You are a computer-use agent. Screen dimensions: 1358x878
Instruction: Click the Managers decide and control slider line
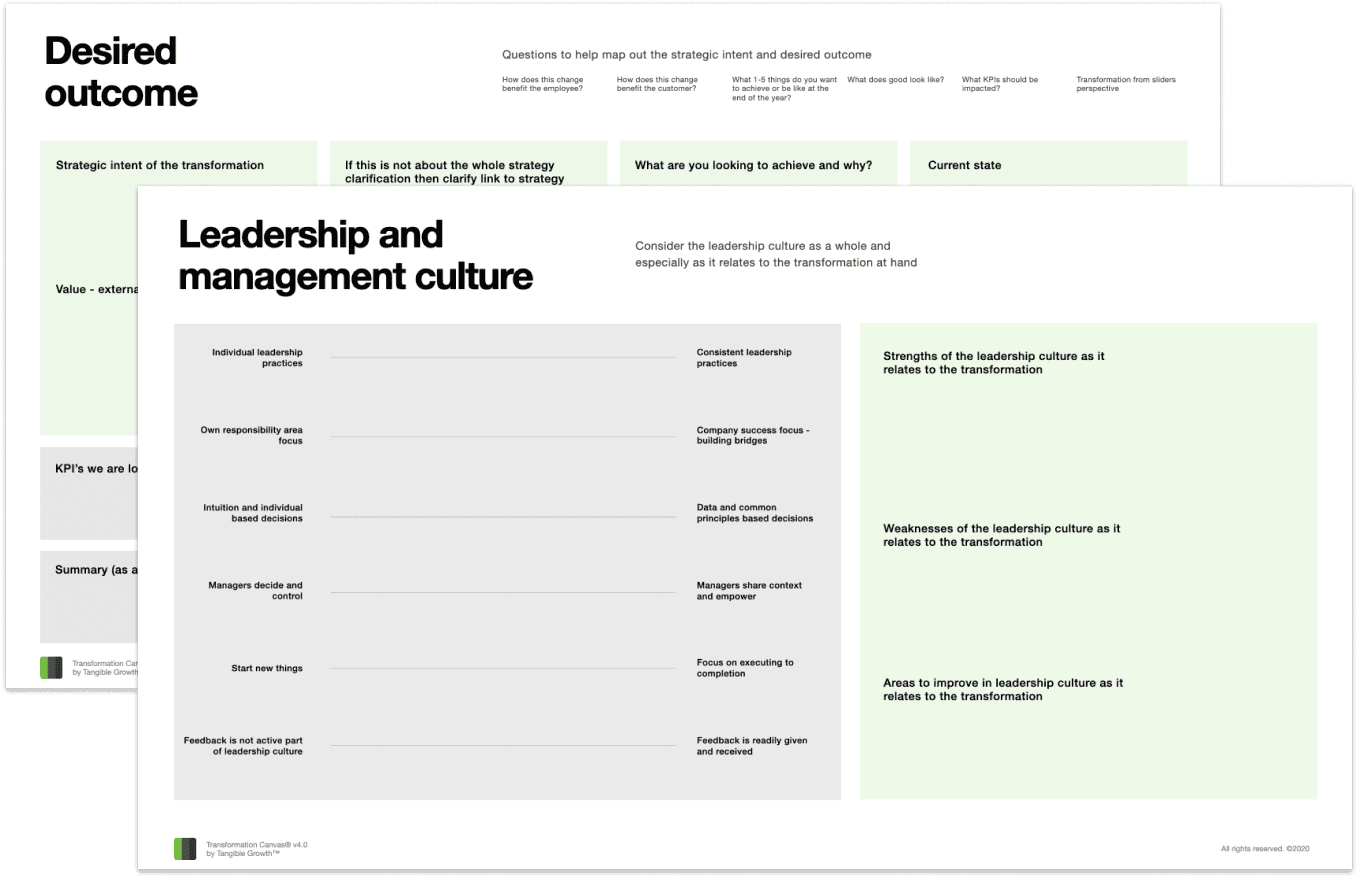(x=503, y=591)
